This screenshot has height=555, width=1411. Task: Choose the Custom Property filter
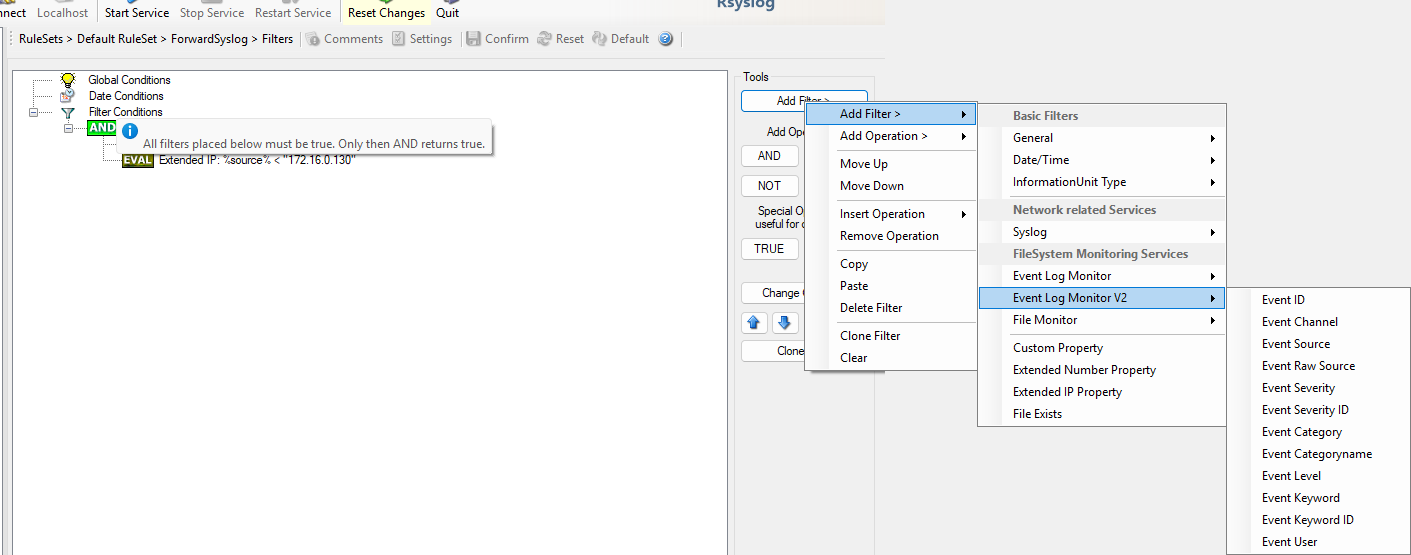(x=1101, y=348)
